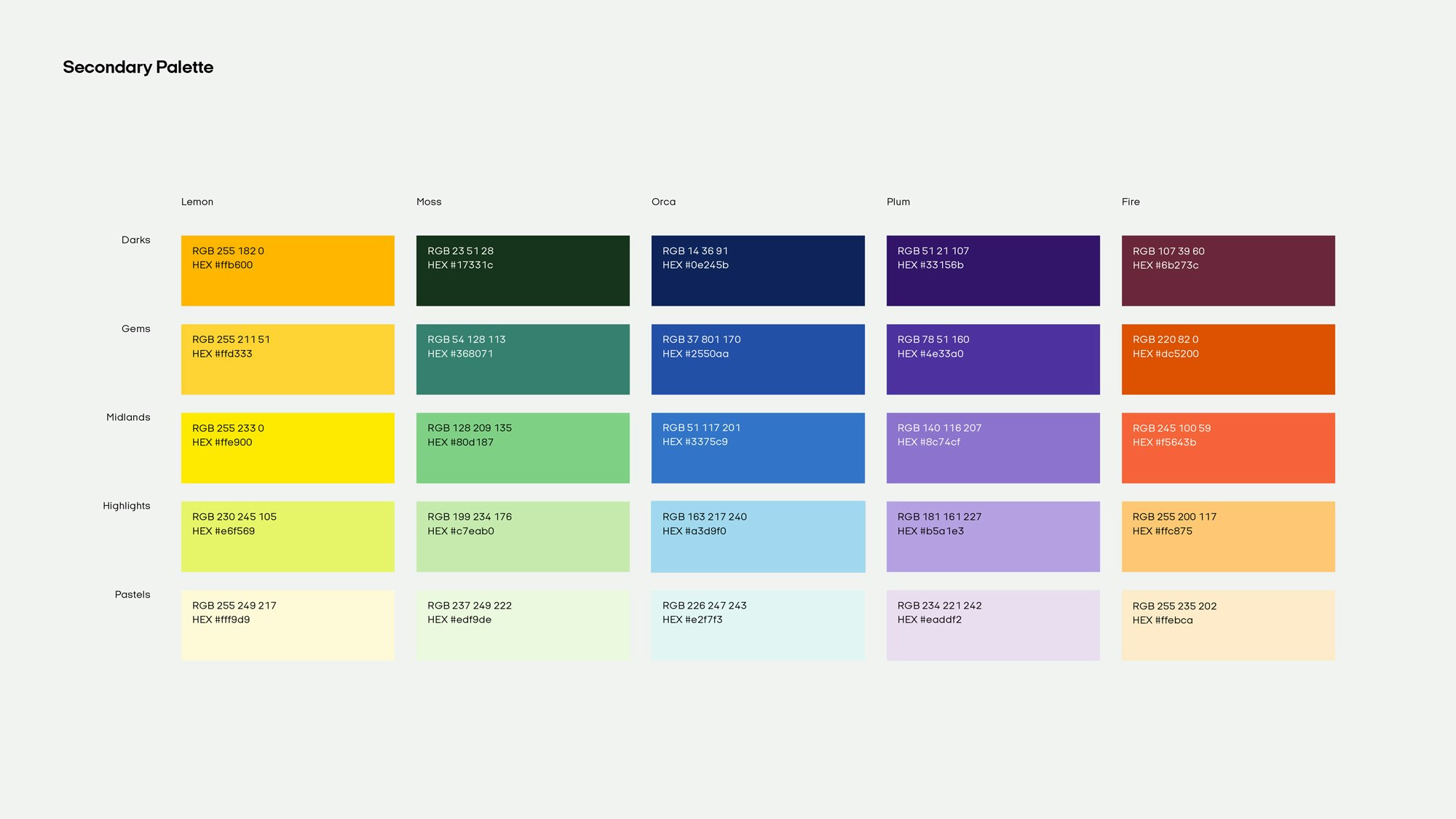Click the Plum column label
This screenshot has width=1456, height=819.
click(x=898, y=202)
